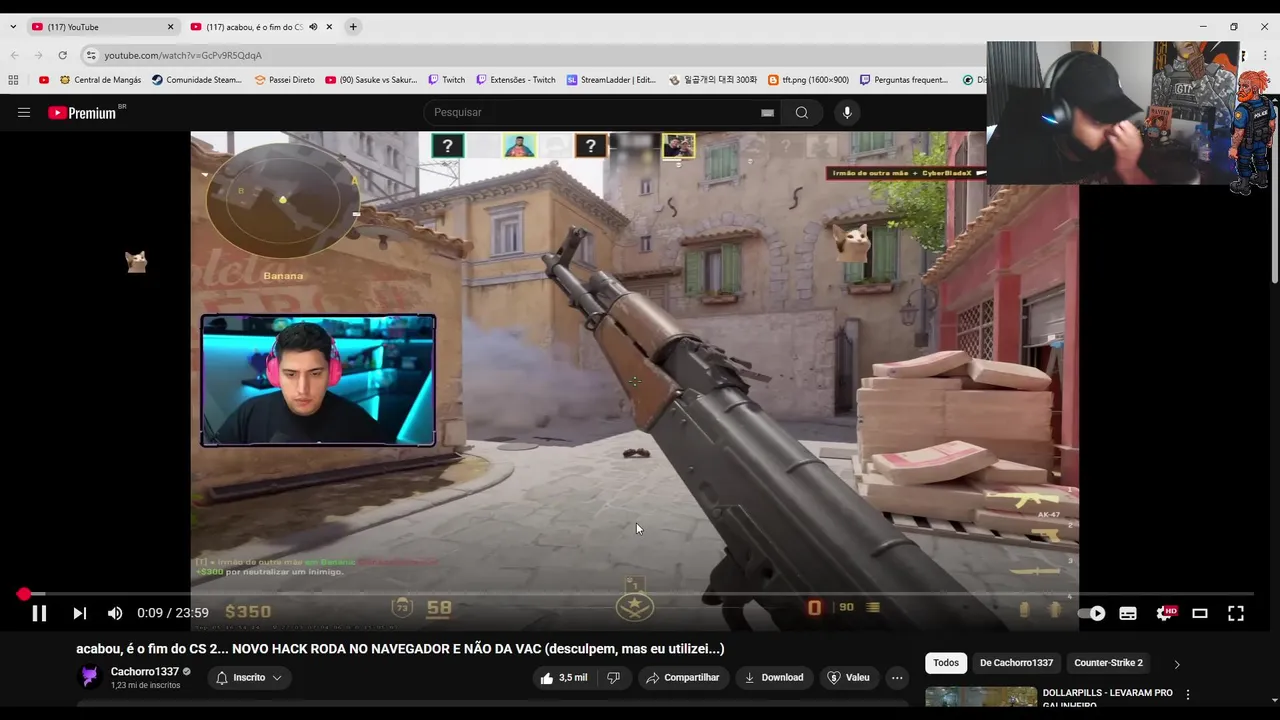Open Extensões - Twitch bookmark
This screenshot has height=720, width=1280.
click(516, 80)
